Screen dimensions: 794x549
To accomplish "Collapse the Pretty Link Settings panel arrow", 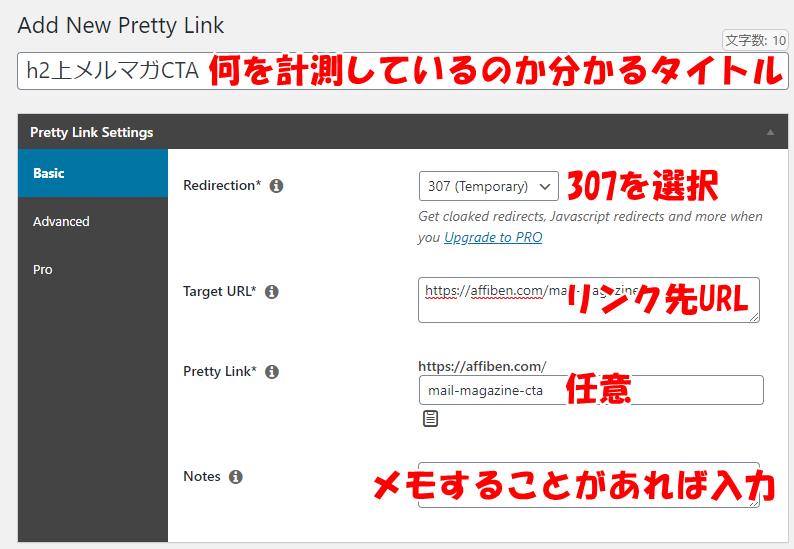I will pyautogui.click(x=770, y=132).
